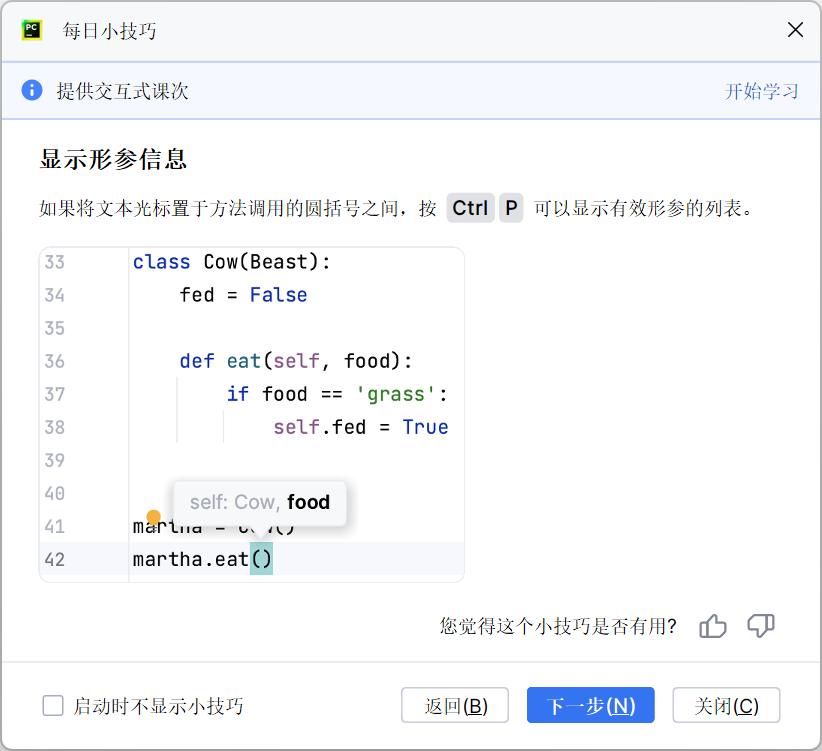Click the 'def eat(self, food):' line
Viewport: 822px width, 751px height.
pos(296,361)
